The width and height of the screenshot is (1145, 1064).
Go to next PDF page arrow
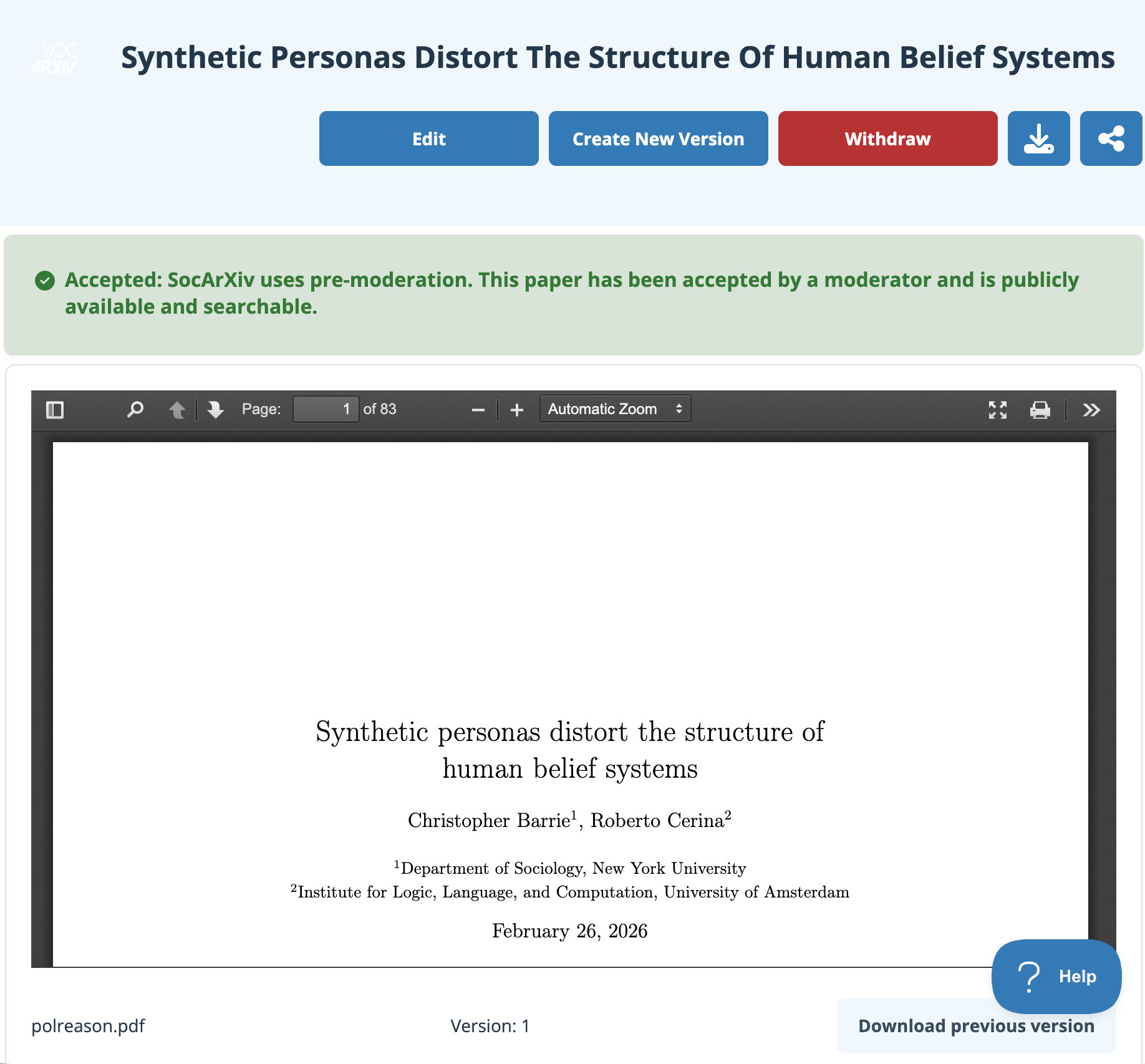coord(216,410)
